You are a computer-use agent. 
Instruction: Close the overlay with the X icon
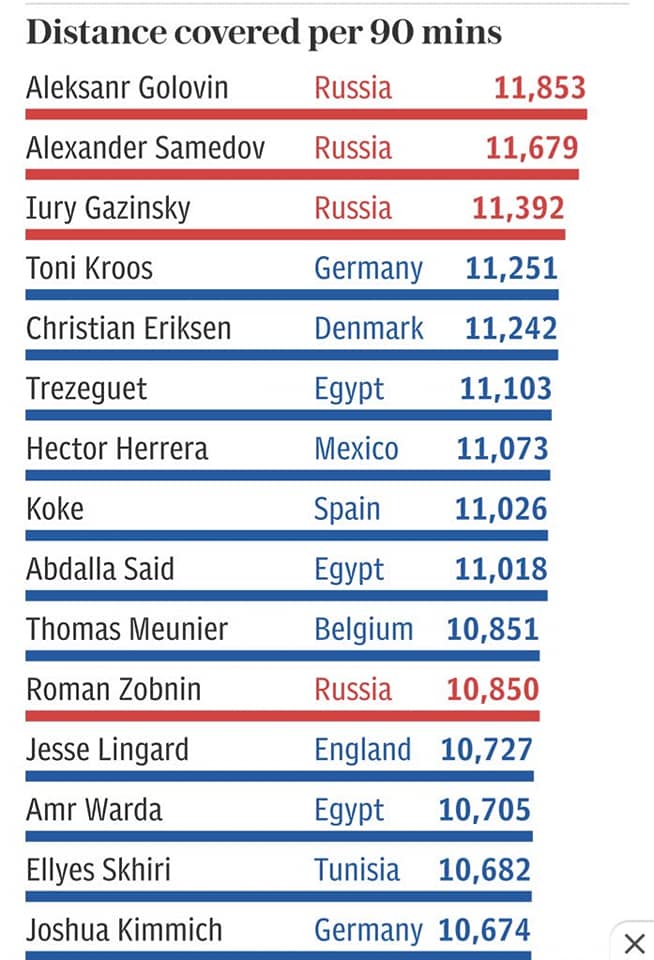pyautogui.click(x=635, y=943)
